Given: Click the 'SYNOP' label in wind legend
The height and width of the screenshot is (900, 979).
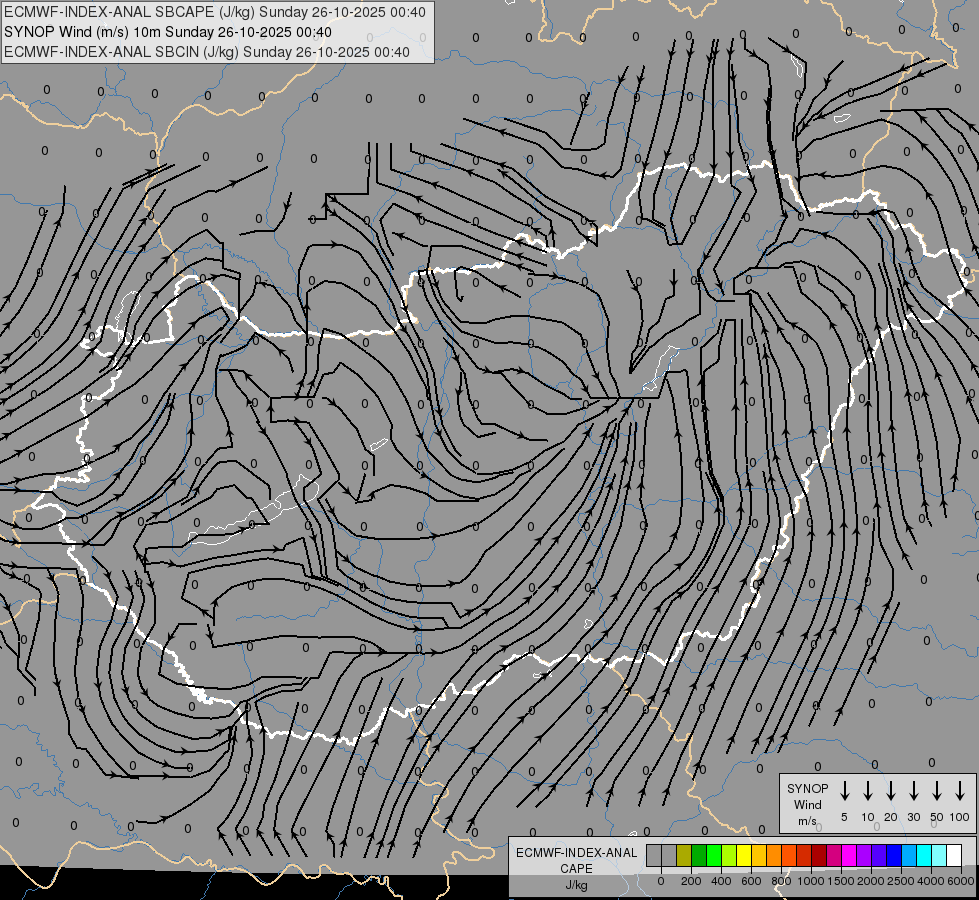Looking at the screenshot, I should (807, 788).
